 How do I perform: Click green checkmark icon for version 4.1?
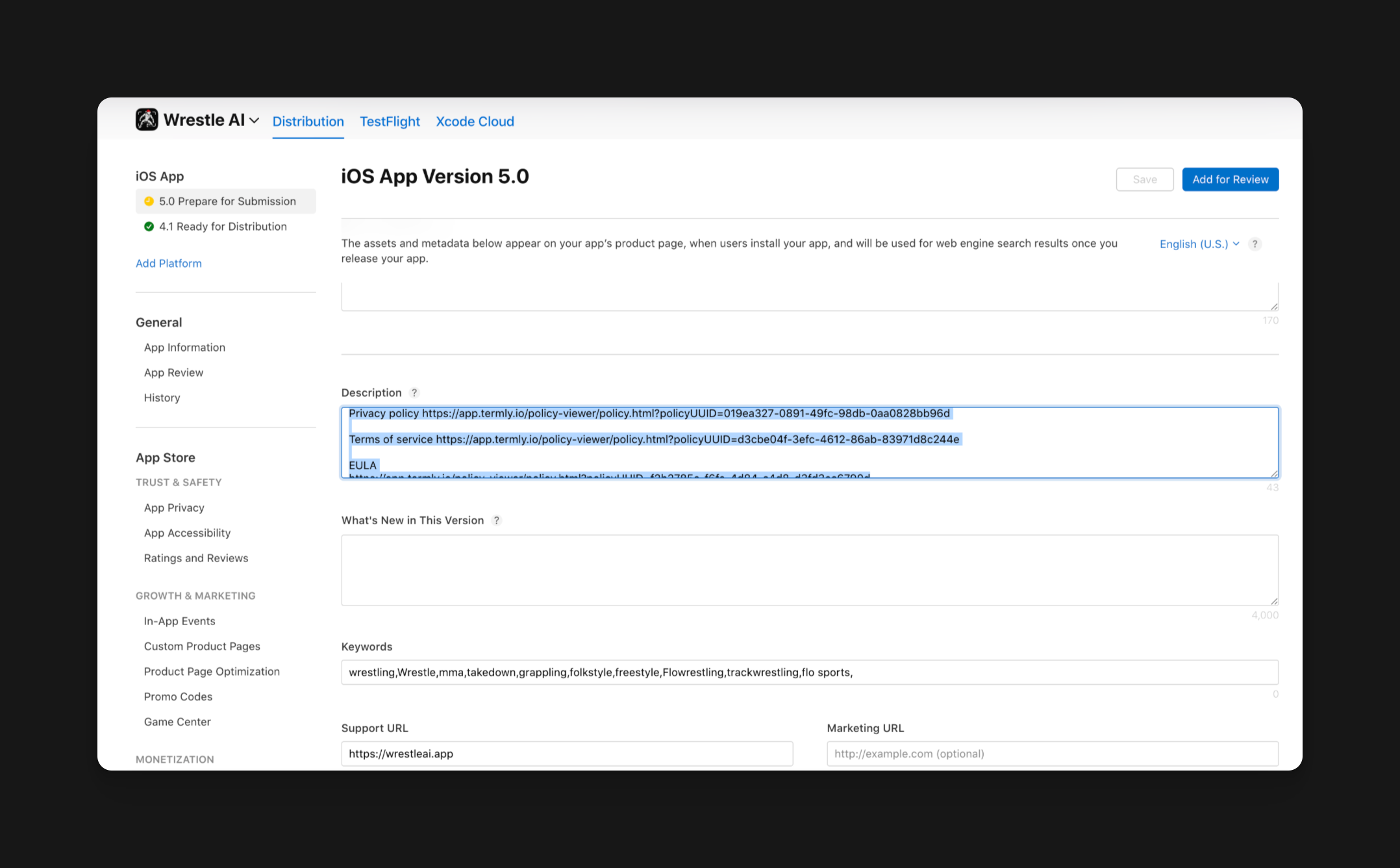pos(149,227)
